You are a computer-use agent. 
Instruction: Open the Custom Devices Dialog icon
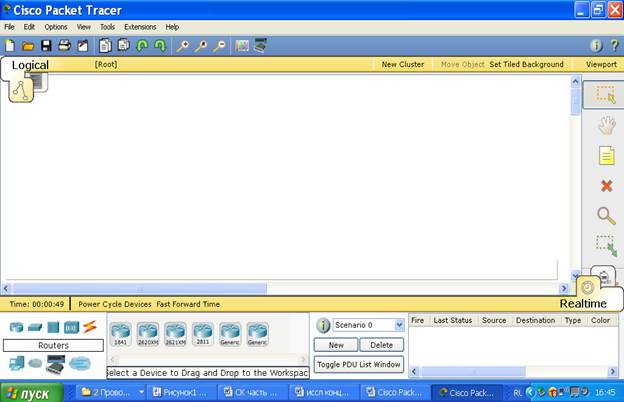click(260, 45)
